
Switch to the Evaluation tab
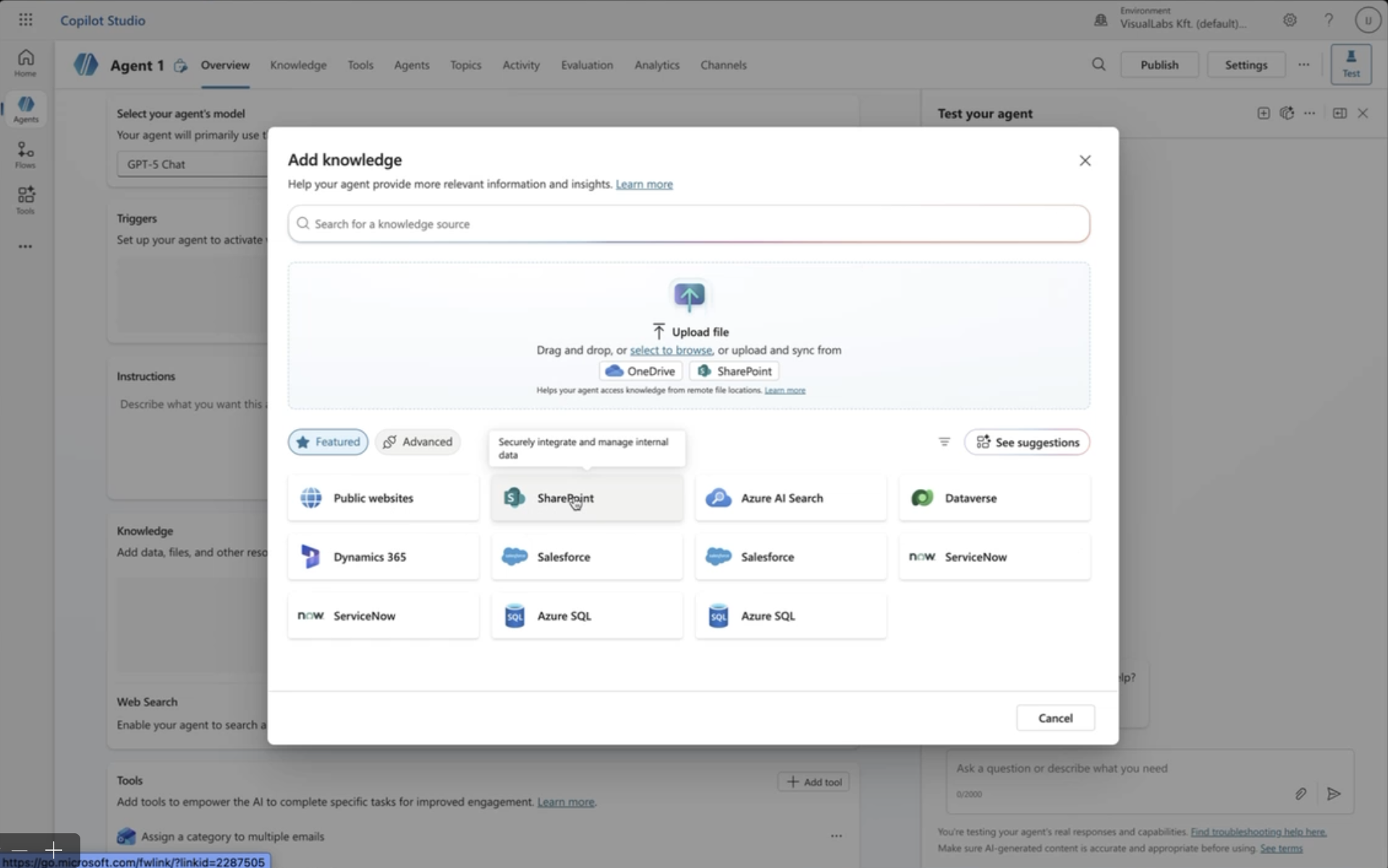587,65
